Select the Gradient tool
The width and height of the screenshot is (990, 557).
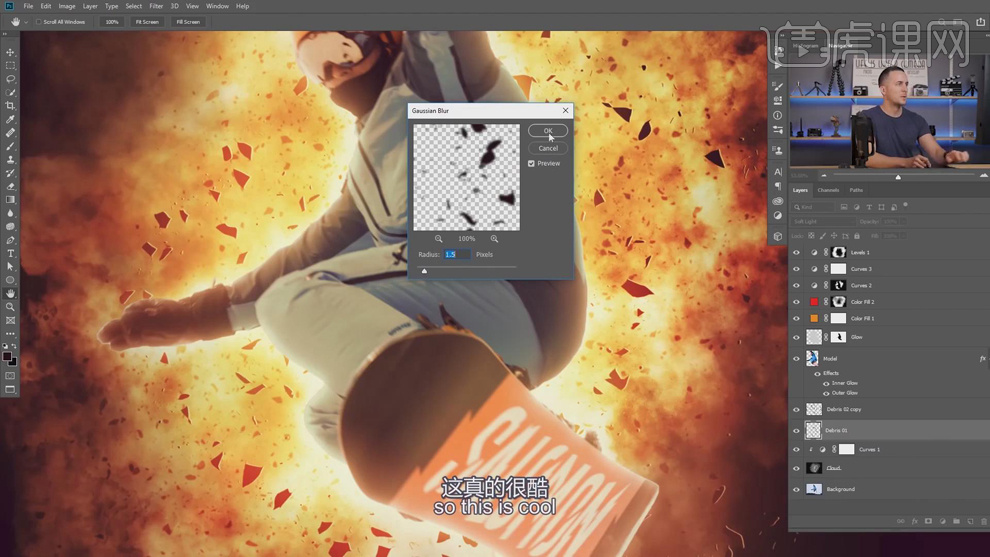pos(10,200)
